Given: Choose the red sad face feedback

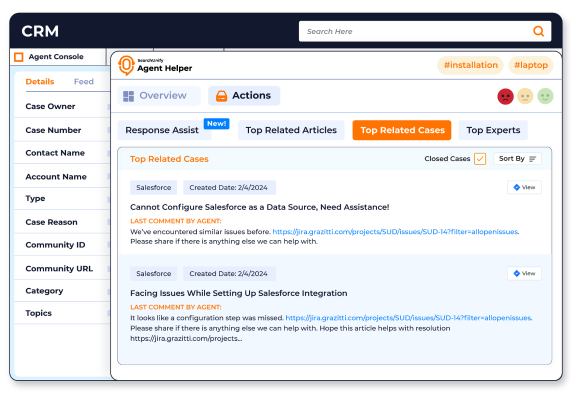Looking at the screenshot, I should click(x=505, y=97).
